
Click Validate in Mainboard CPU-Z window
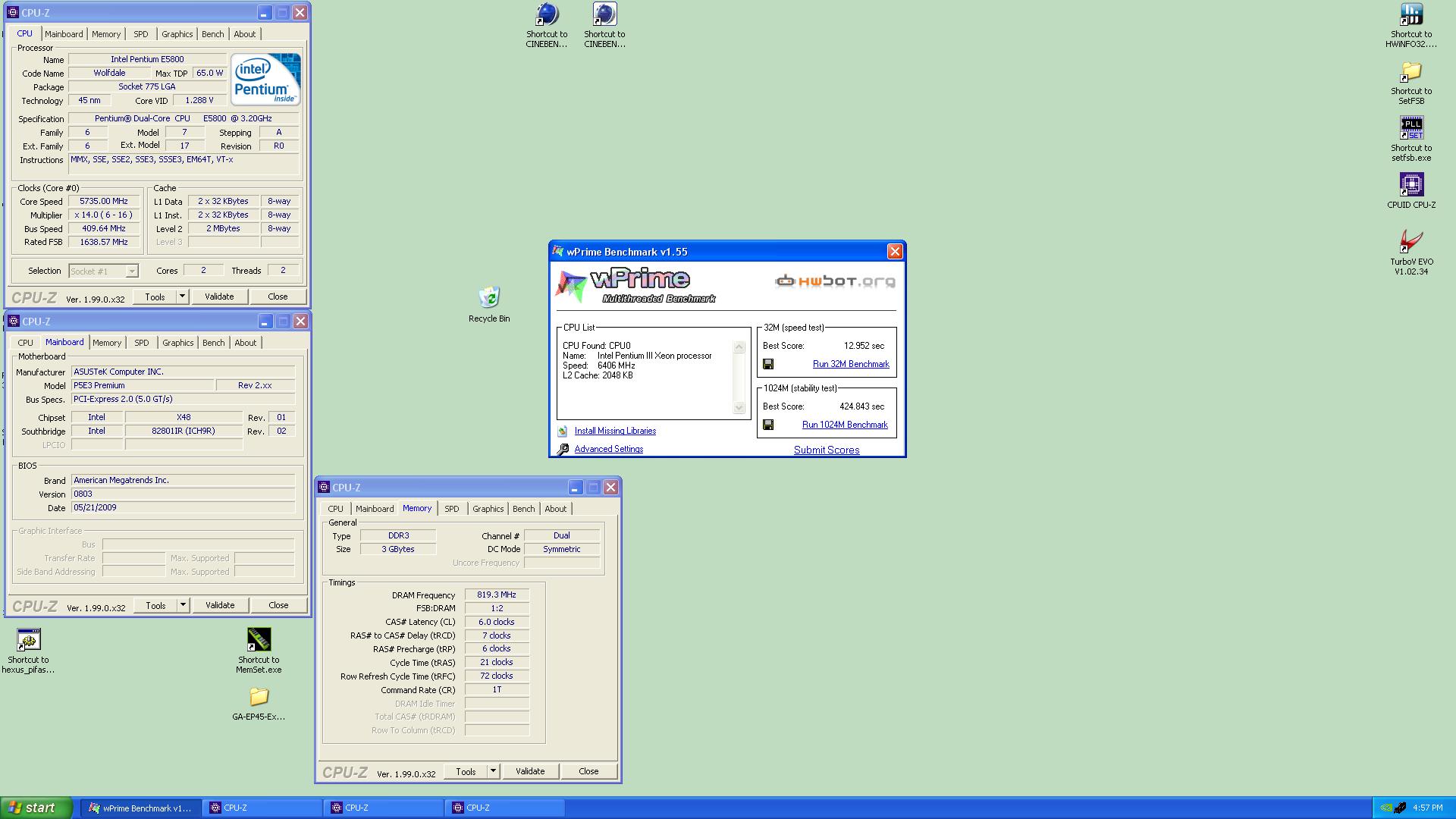[x=220, y=605]
